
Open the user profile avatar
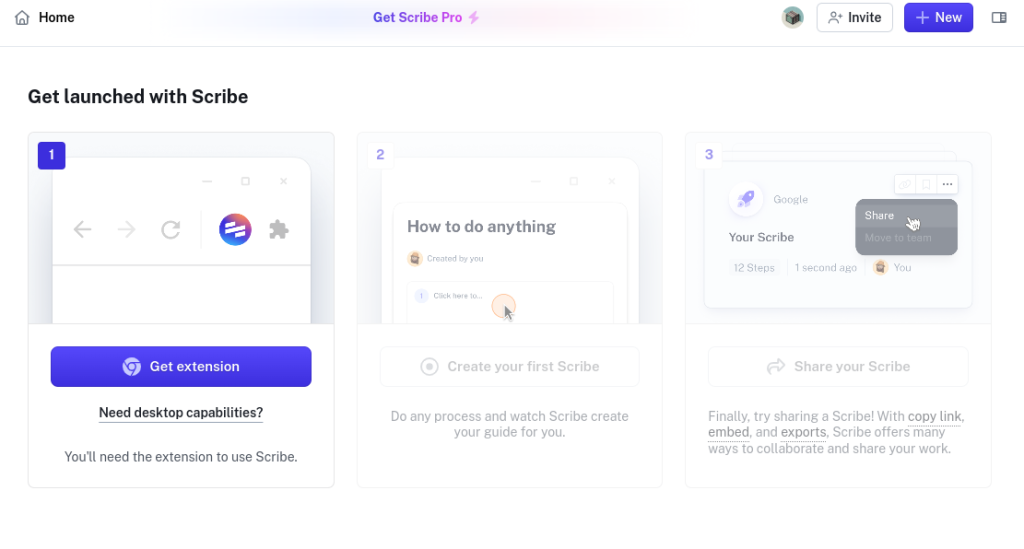(x=793, y=17)
